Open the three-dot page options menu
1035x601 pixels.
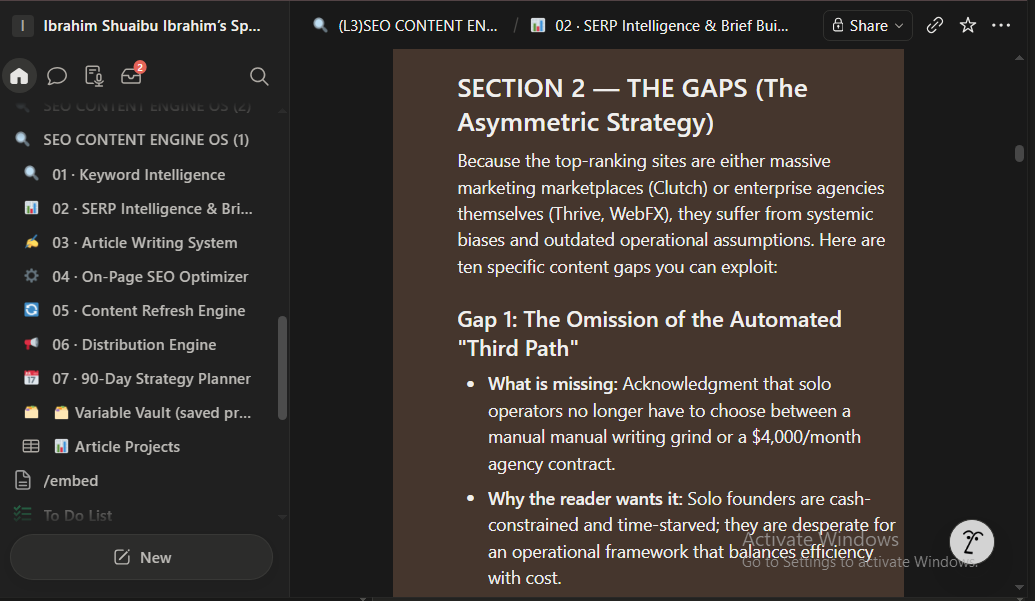(x=1001, y=26)
